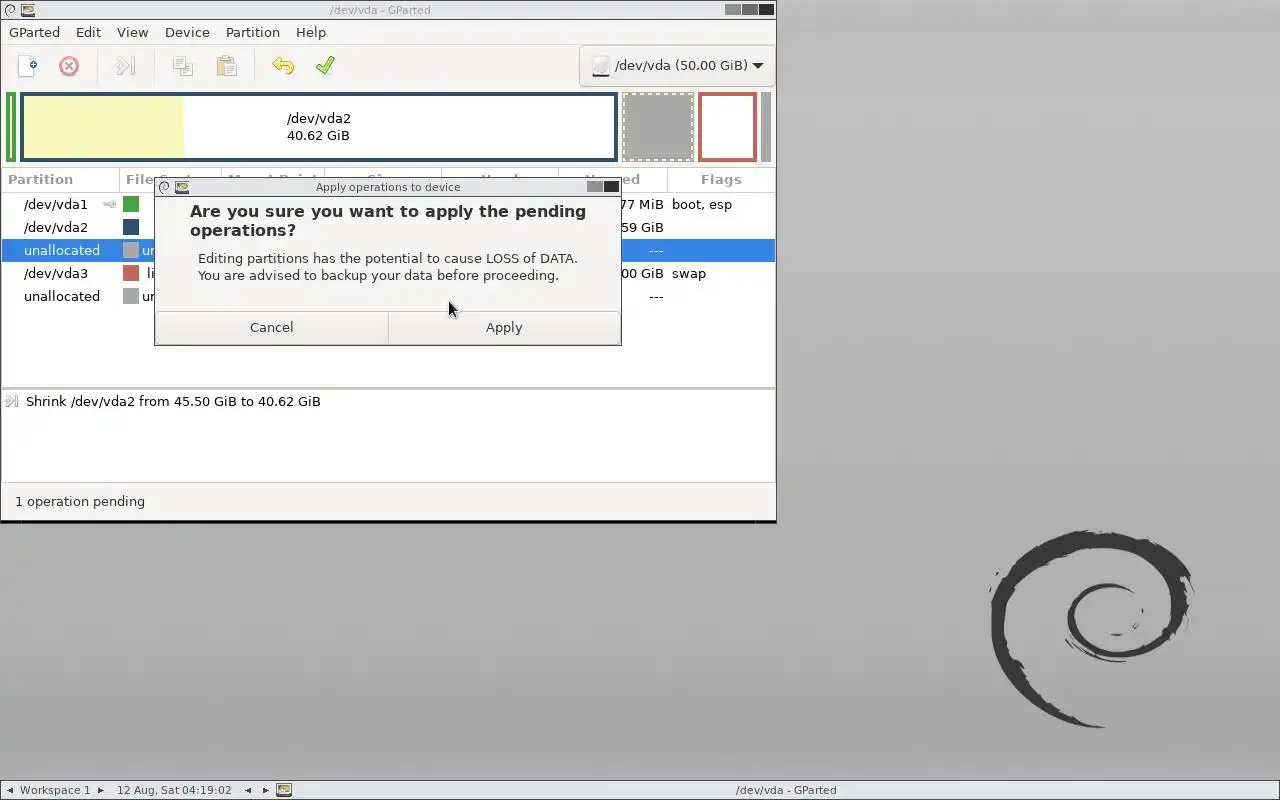1280x800 pixels.
Task: Click the taskbar next window arrow
Action: [x=266, y=790]
